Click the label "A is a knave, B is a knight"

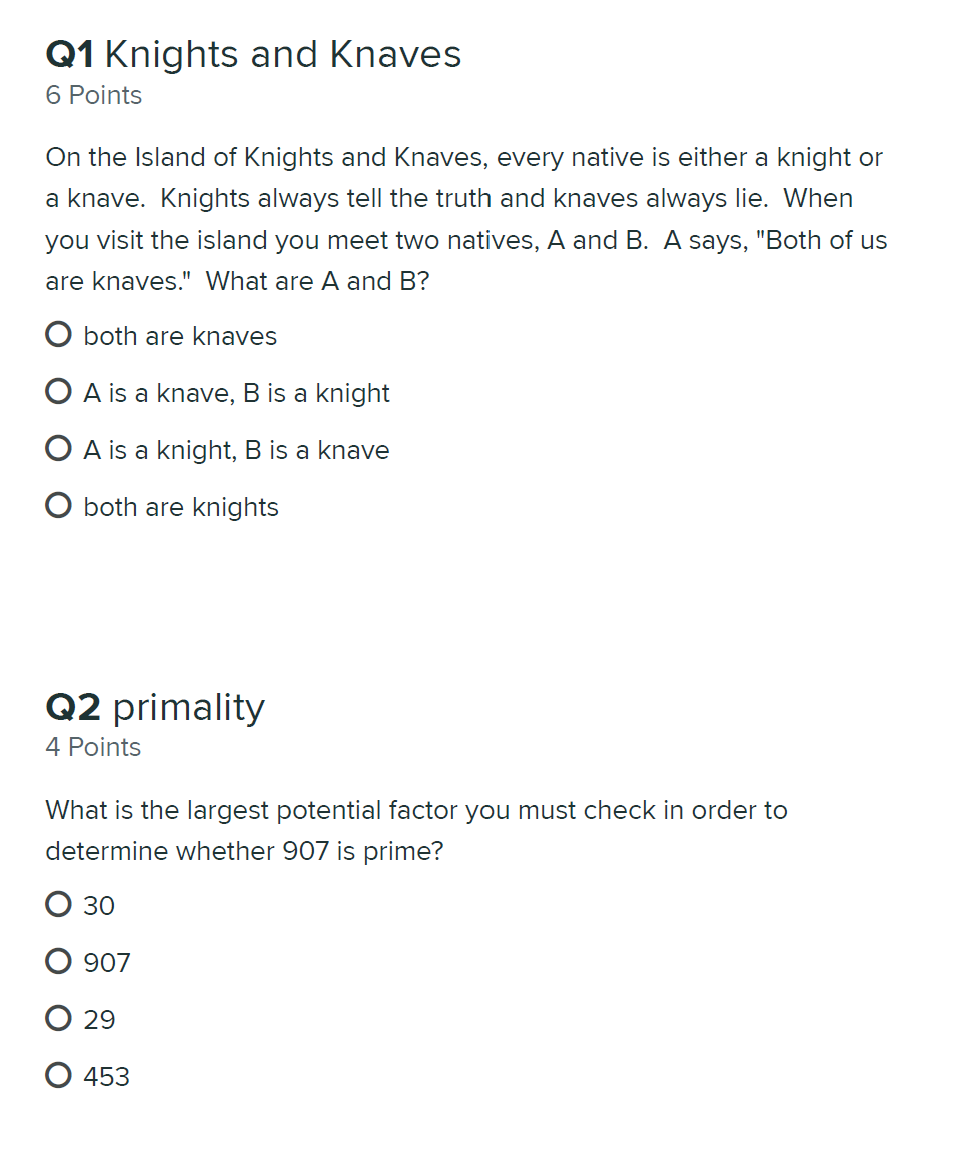coord(236,393)
